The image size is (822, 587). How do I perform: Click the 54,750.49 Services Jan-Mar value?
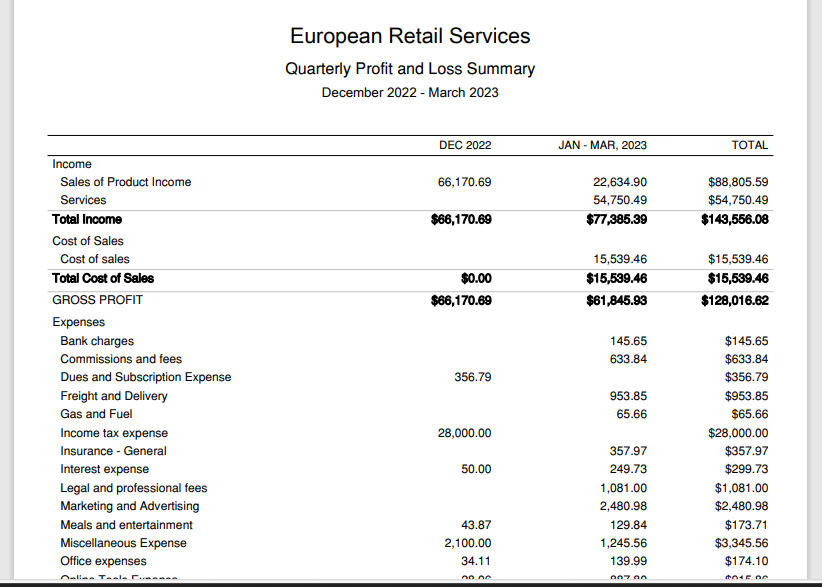tap(620, 200)
